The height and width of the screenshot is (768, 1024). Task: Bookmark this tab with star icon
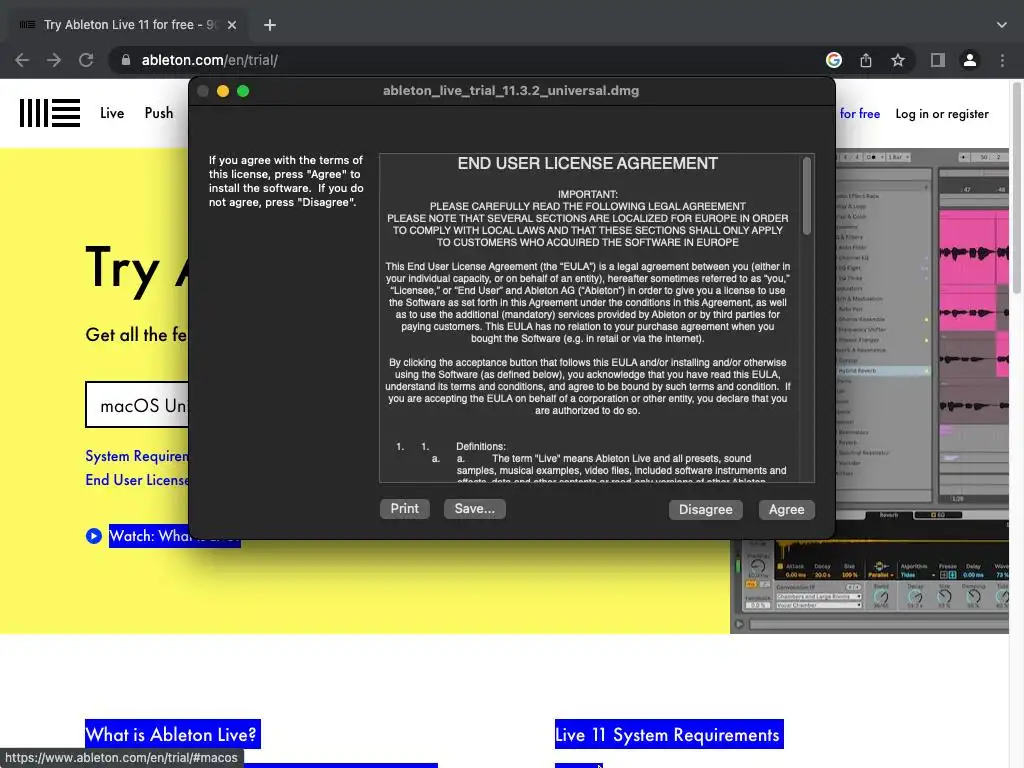(x=898, y=60)
